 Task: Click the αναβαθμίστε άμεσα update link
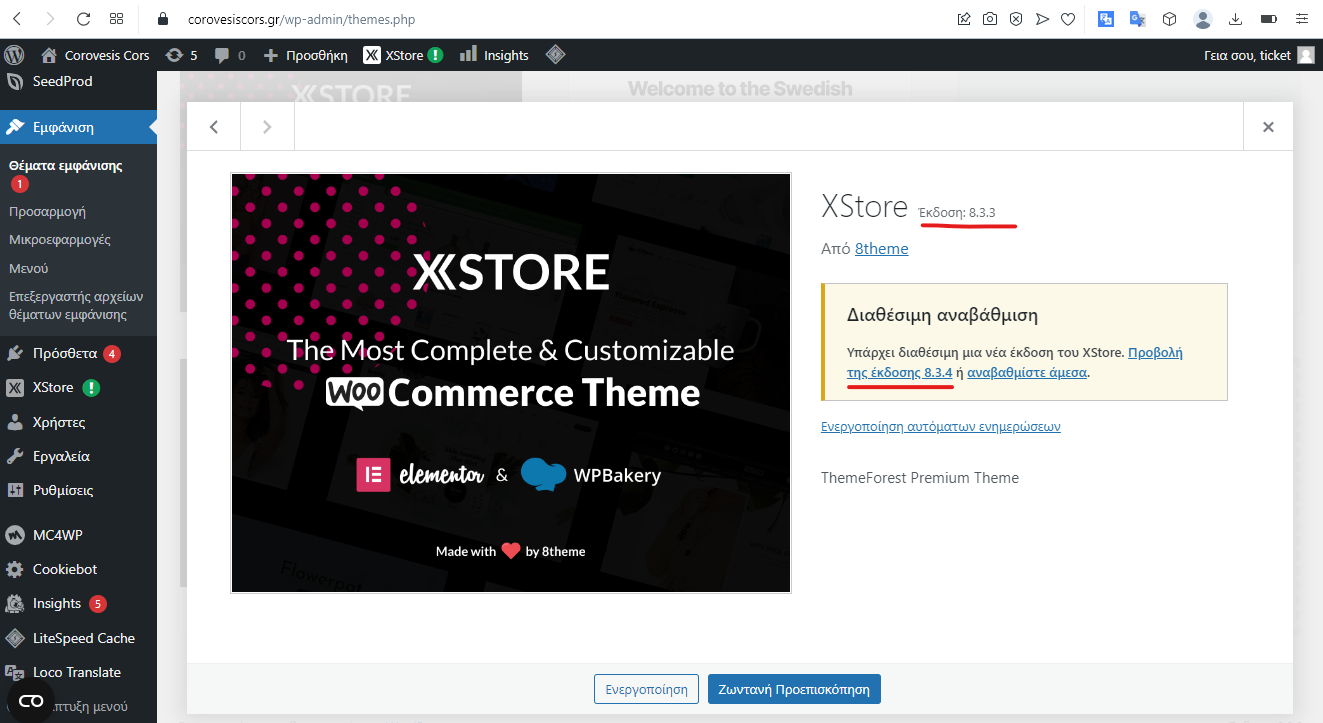click(1027, 372)
